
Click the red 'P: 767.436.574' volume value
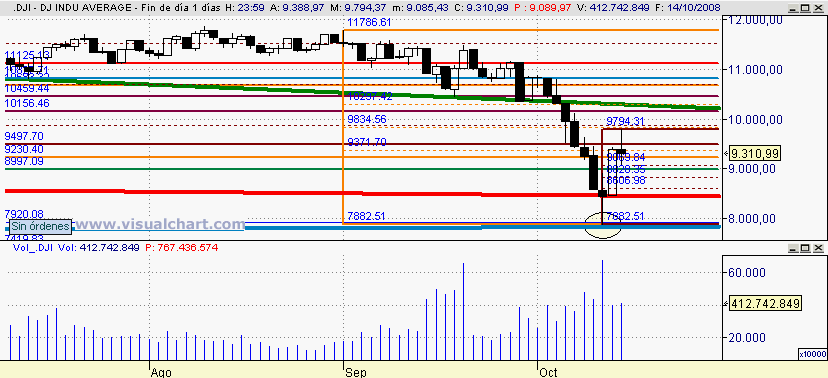tap(181, 248)
